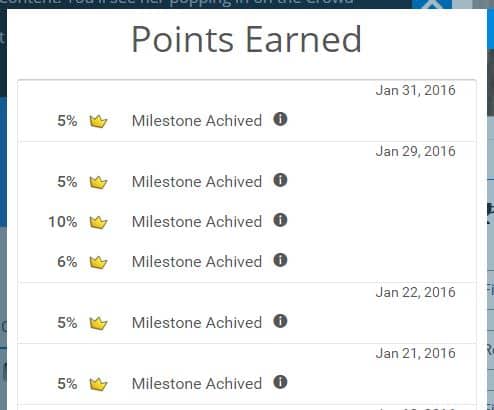Click the Jan 22, 2016 date label
Viewport: 494px width, 410px height.
point(415,292)
